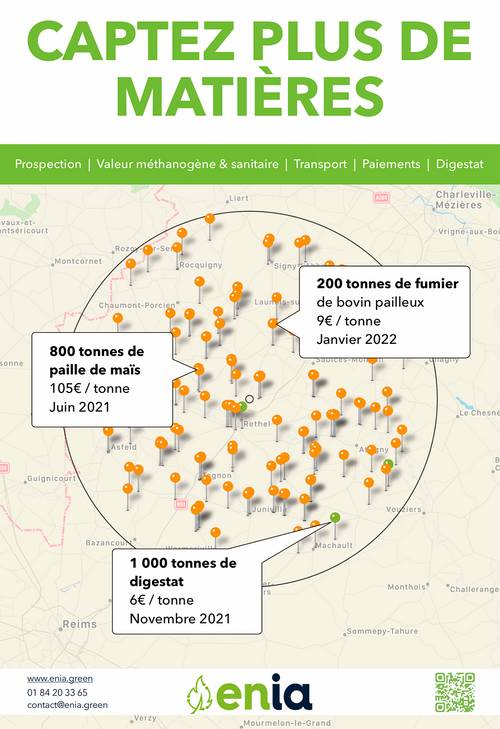Screen dimensions: 500x729
Task: Select Valeur méthanogène & sanitaire in the green bar
Action: [187, 164]
